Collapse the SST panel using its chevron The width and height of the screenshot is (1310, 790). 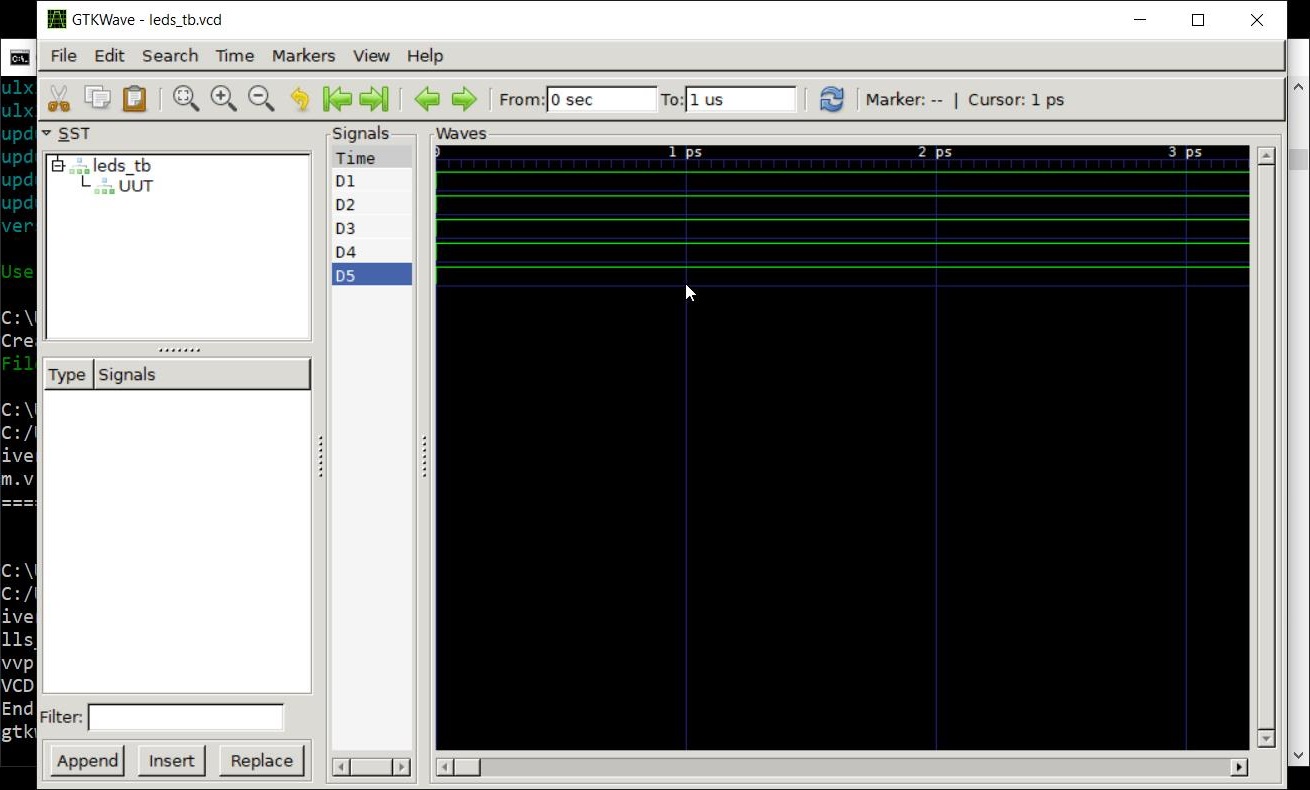pos(45,133)
